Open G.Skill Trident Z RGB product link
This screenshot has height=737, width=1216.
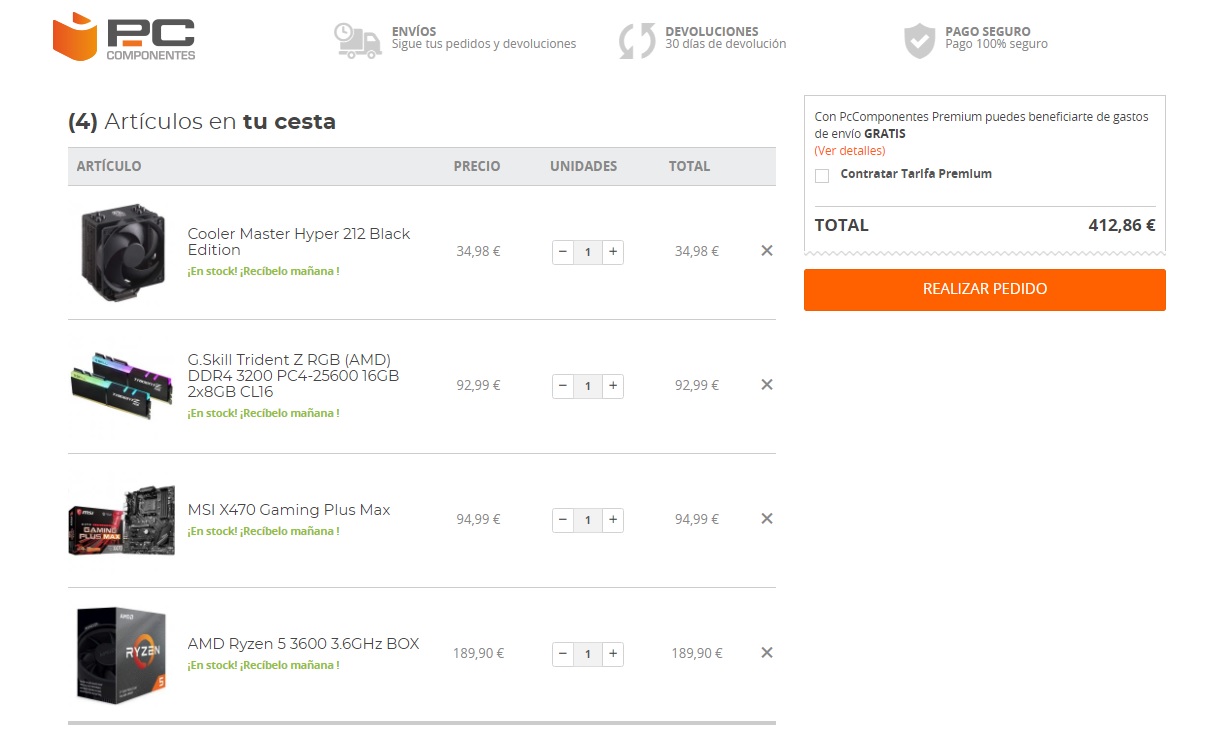[x=293, y=376]
